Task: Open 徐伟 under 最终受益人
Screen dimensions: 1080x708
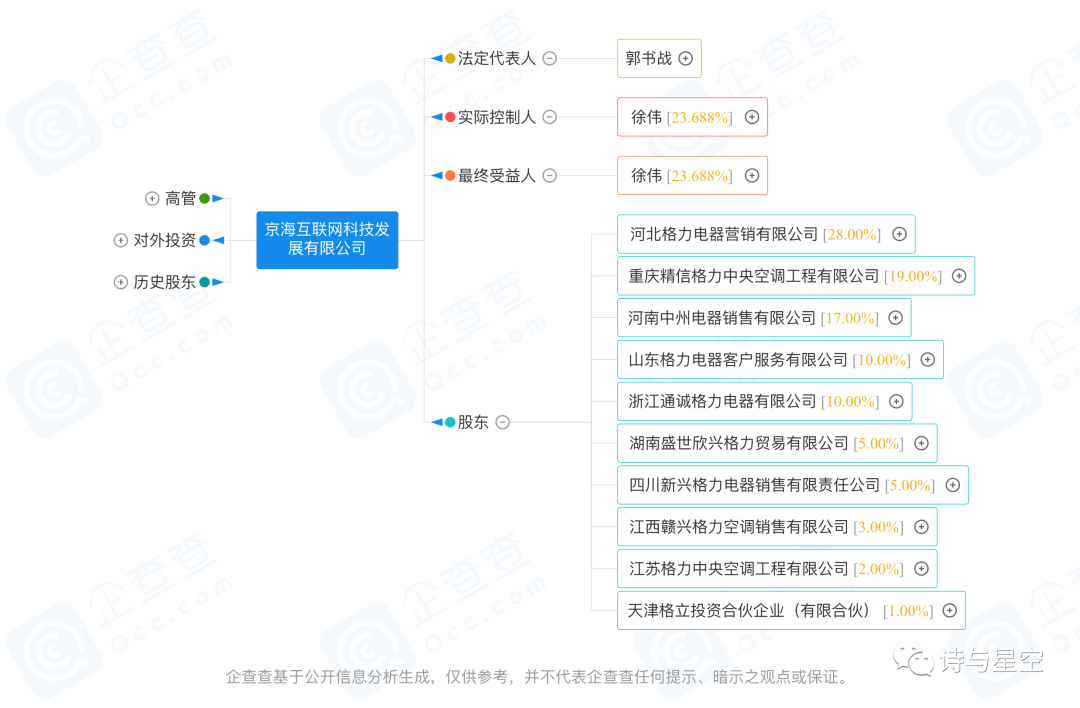Action: pos(692,176)
